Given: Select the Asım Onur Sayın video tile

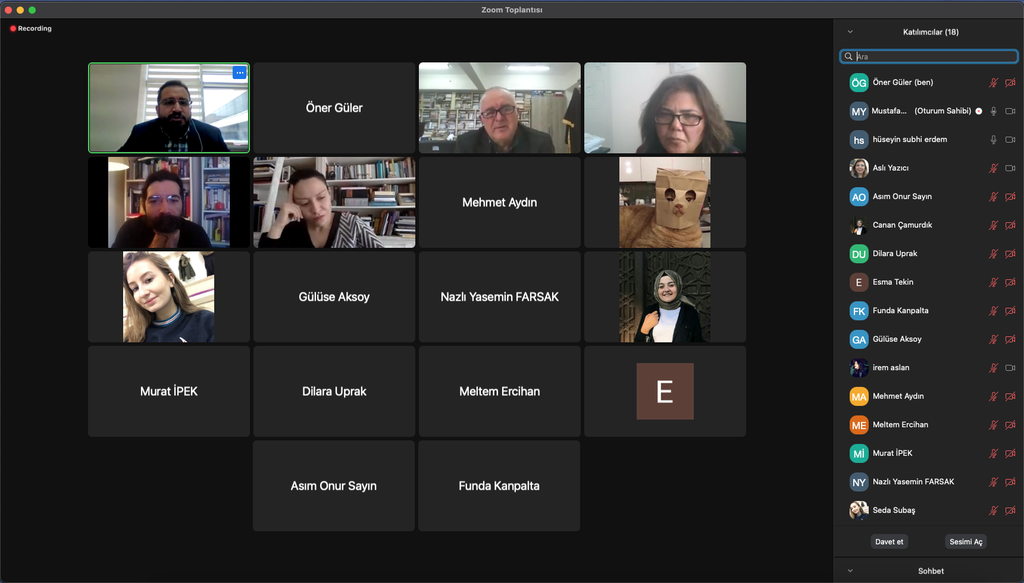Looking at the screenshot, I should [334, 486].
